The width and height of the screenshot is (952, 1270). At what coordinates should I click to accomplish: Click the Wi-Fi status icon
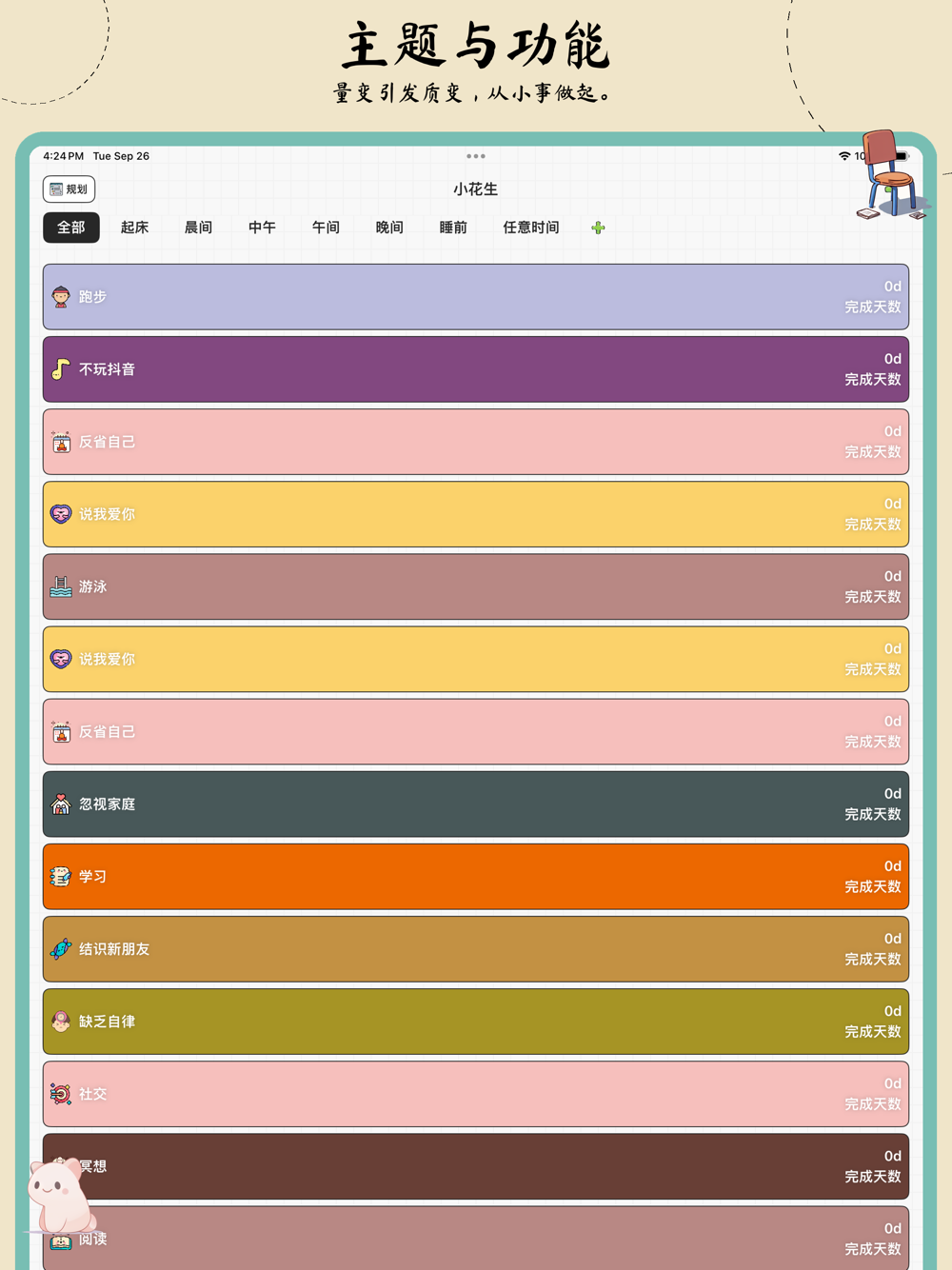(844, 156)
